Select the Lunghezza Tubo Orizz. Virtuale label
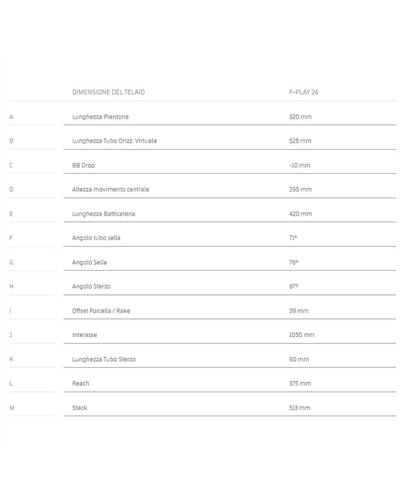The image size is (400, 500). click(114, 141)
